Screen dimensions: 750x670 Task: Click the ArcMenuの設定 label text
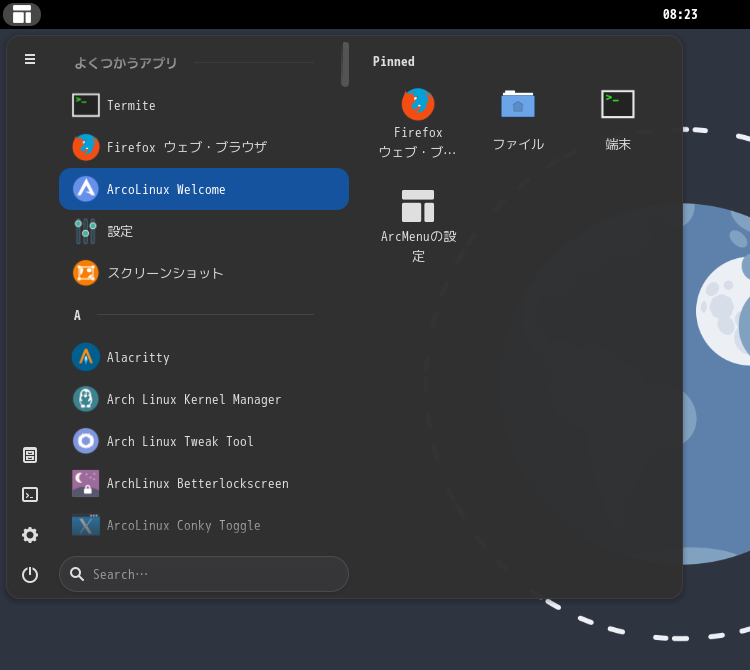click(x=419, y=246)
